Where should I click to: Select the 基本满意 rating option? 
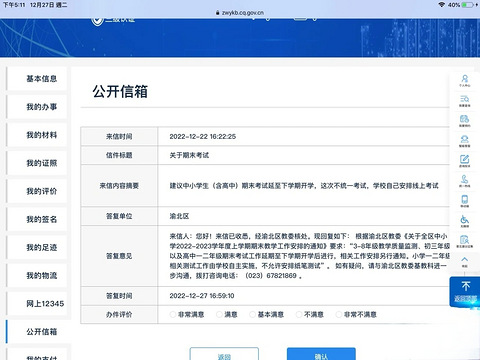click(267, 314)
